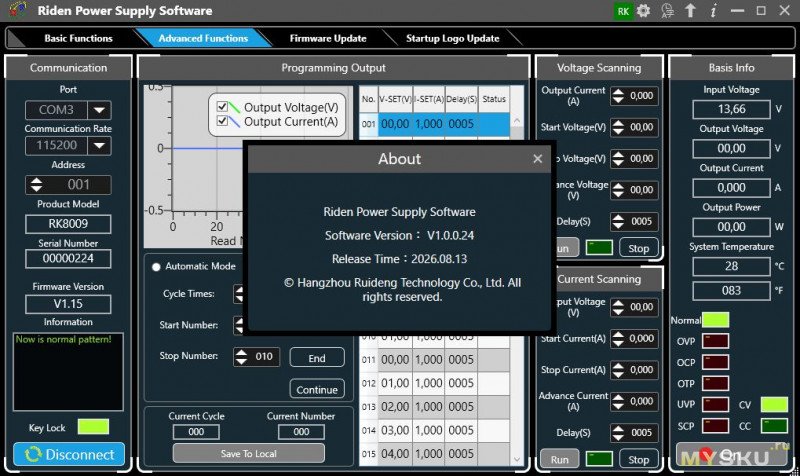800x476 pixels.
Task: Expand the 115200 Communication Rate dropdown
Action: pyautogui.click(x=99, y=146)
